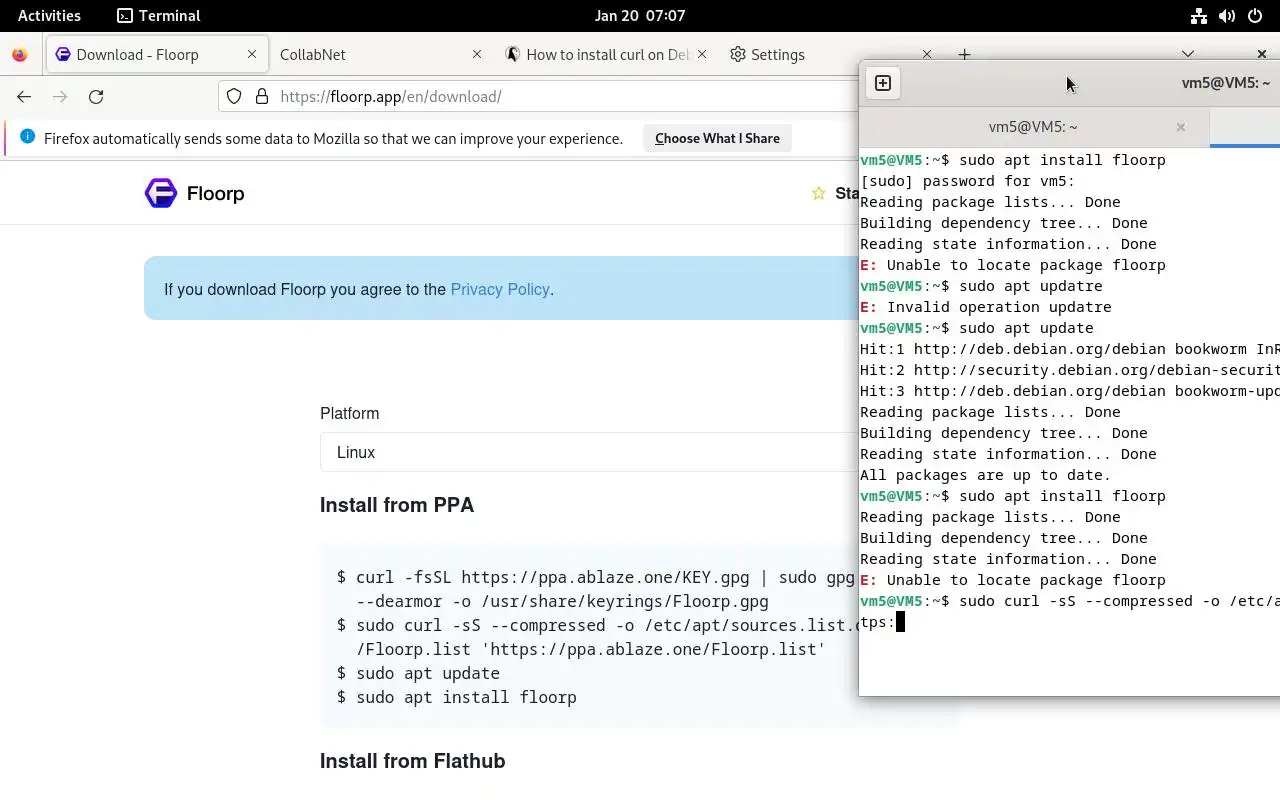Click 'Unable to locate package floorp' last error line

[1013, 580]
